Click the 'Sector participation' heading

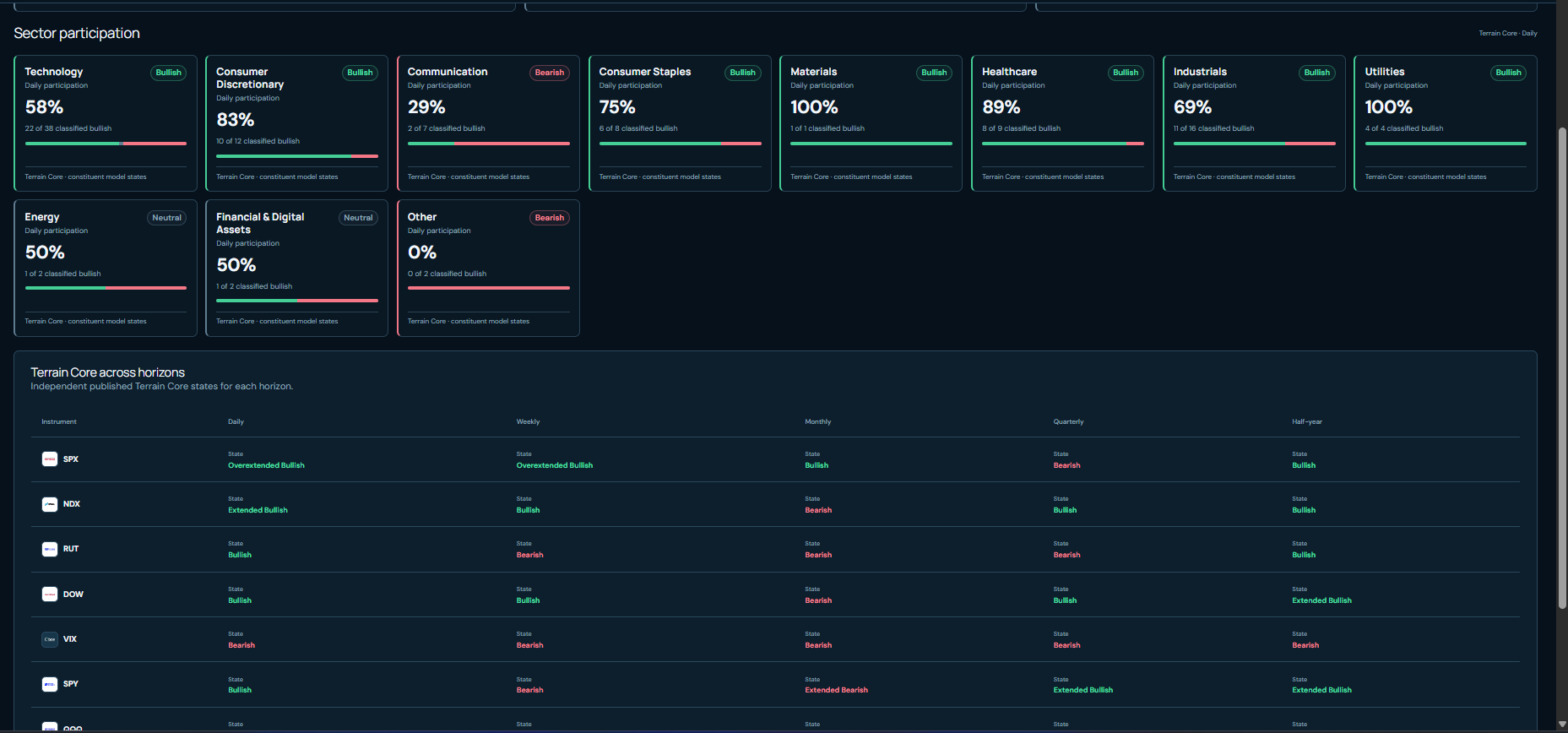click(77, 33)
